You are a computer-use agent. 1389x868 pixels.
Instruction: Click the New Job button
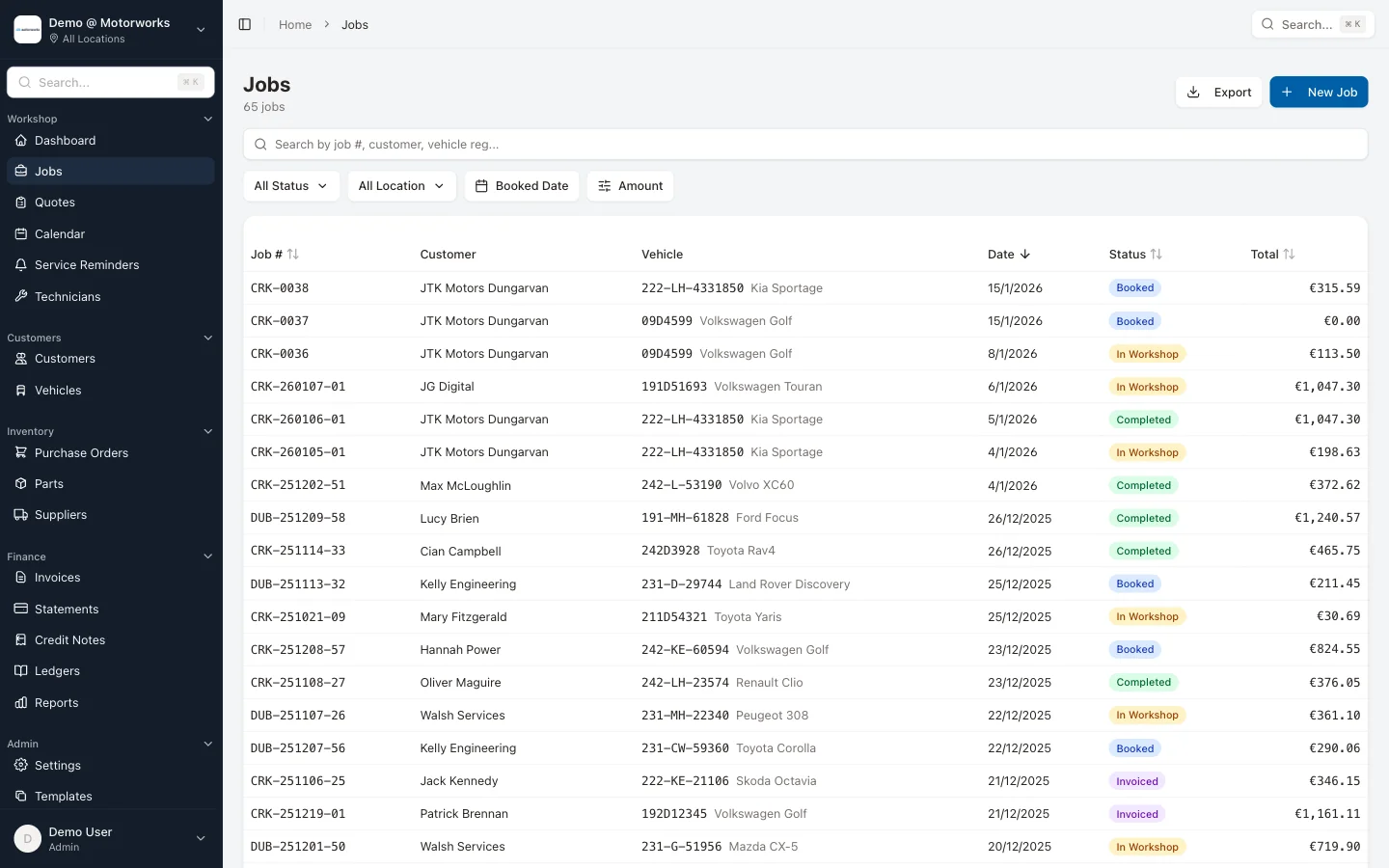tap(1319, 92)
